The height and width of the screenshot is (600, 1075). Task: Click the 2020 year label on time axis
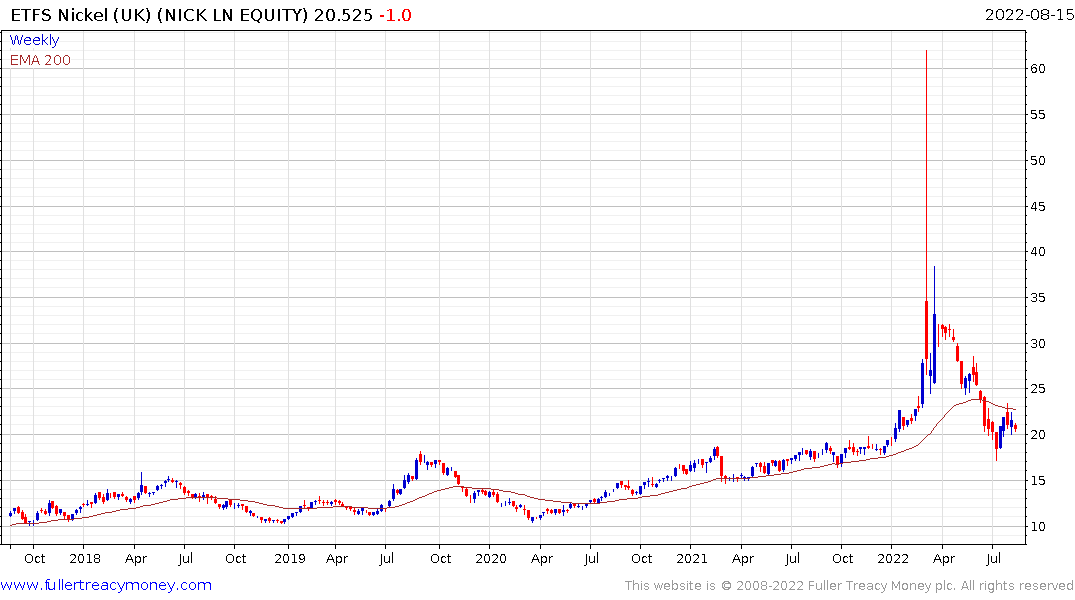[x=491, y=558]
